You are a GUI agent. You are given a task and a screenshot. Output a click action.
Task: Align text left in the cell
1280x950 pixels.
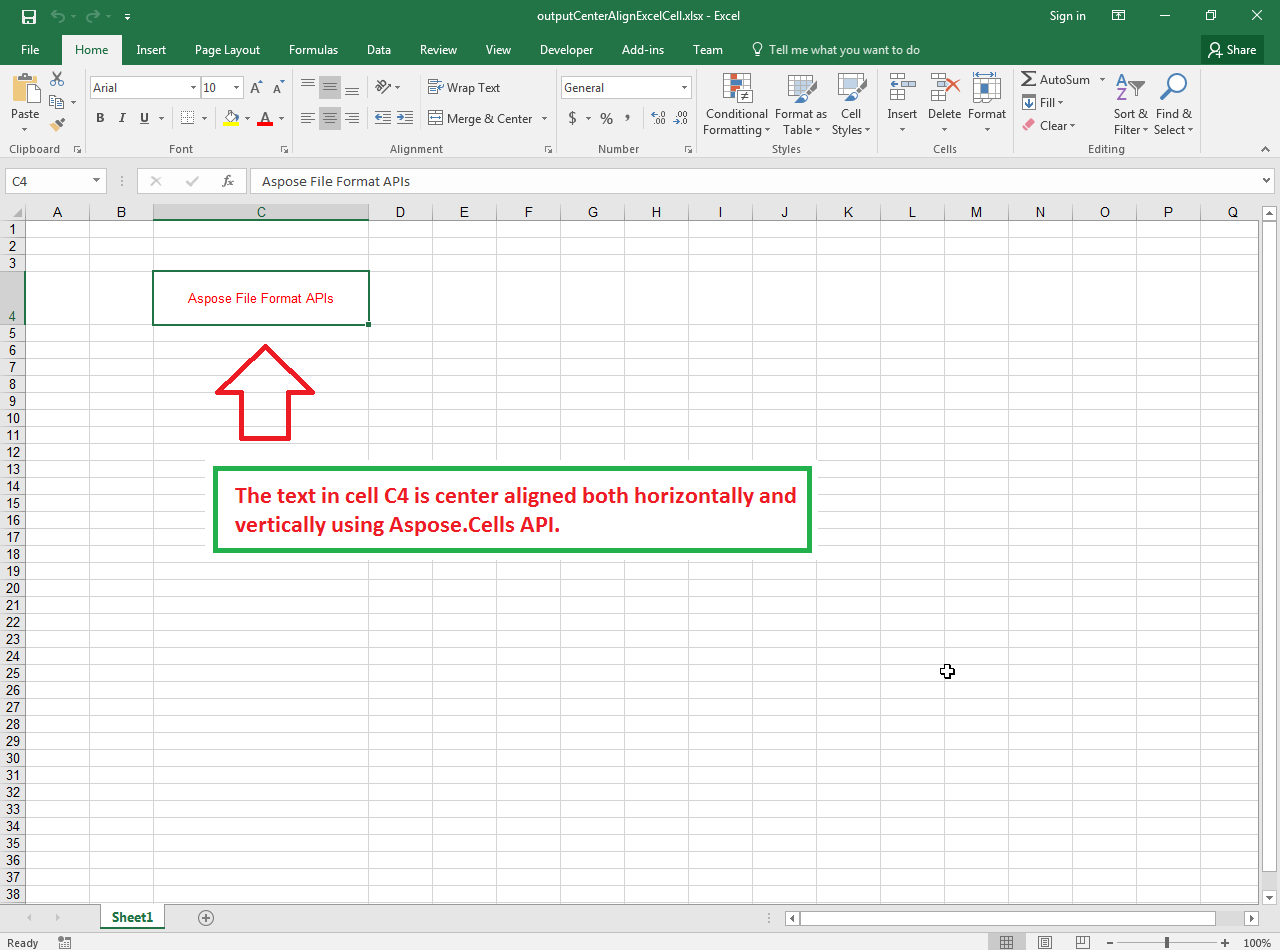[308, 118]
